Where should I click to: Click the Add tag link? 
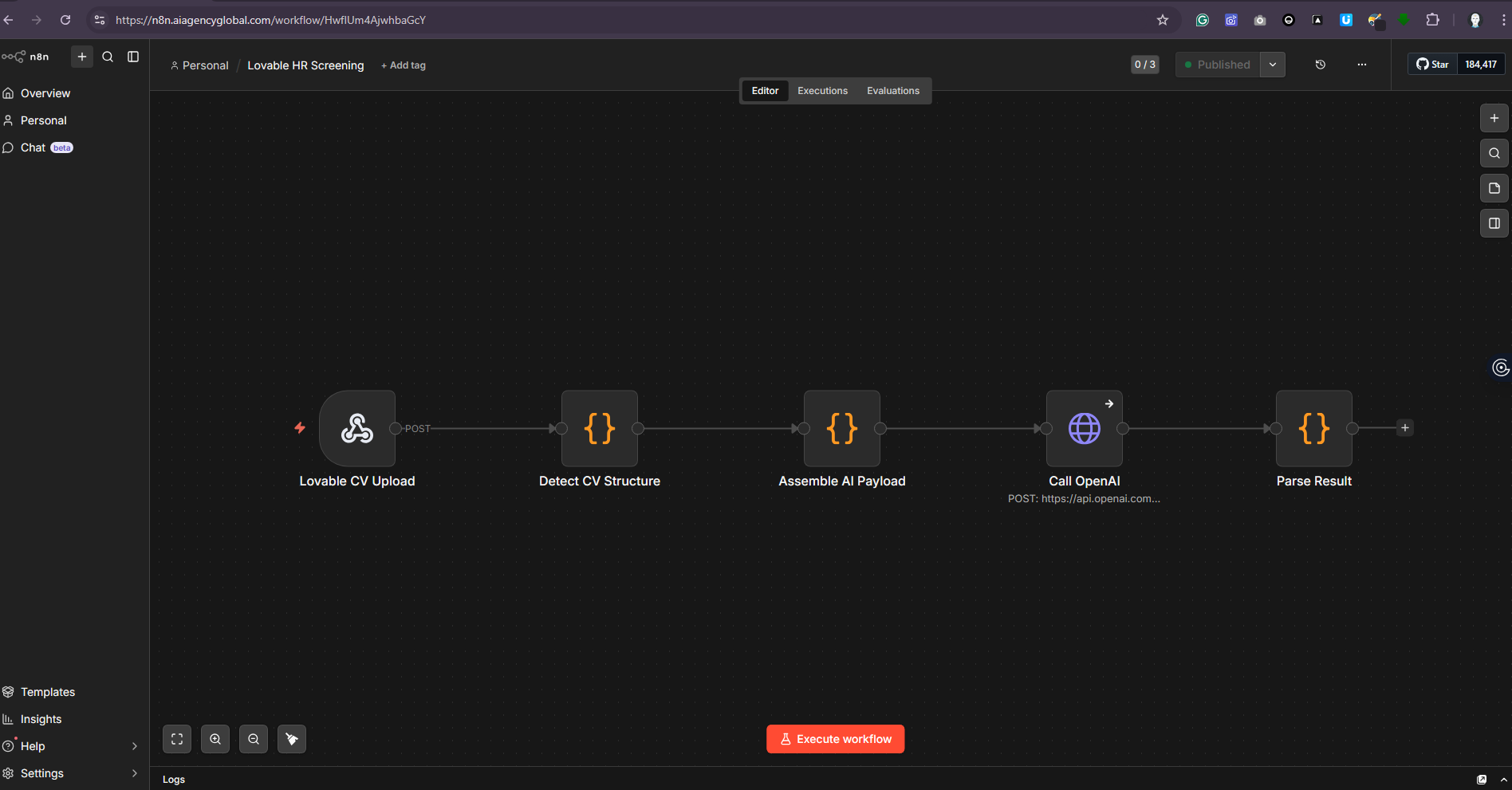[x=404, y=65]
